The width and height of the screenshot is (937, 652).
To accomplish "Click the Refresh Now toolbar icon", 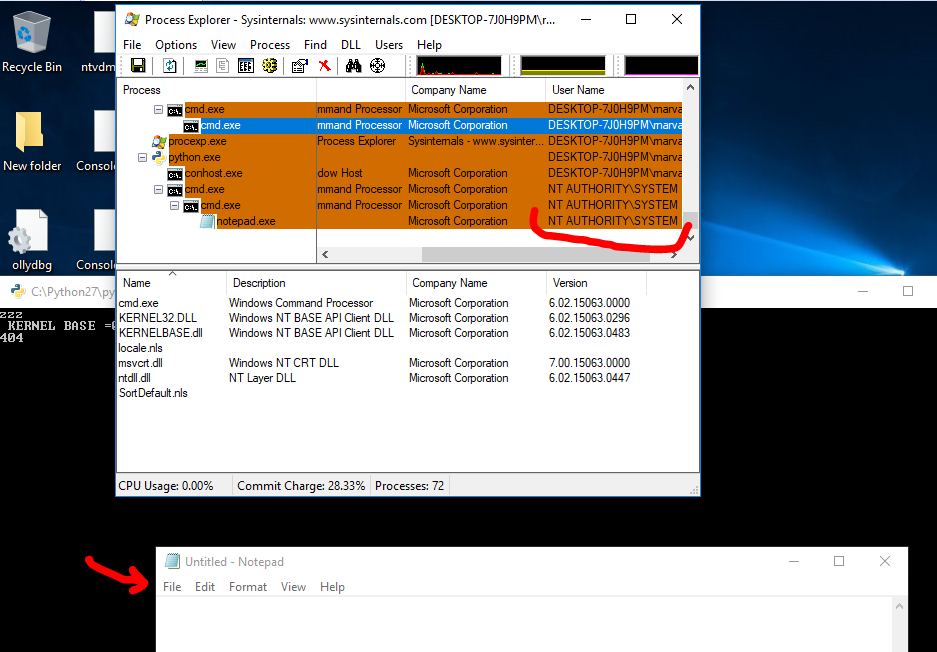I will (x=170, y=66).
